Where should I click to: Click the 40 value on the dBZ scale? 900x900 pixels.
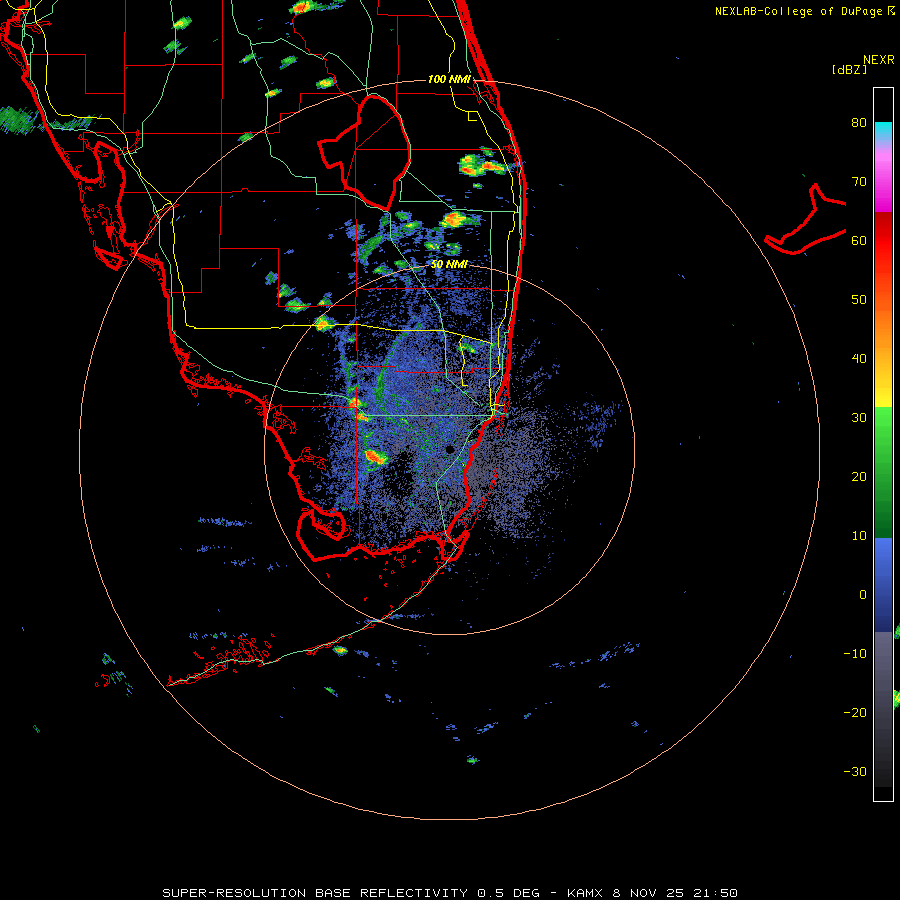[859, 359]
